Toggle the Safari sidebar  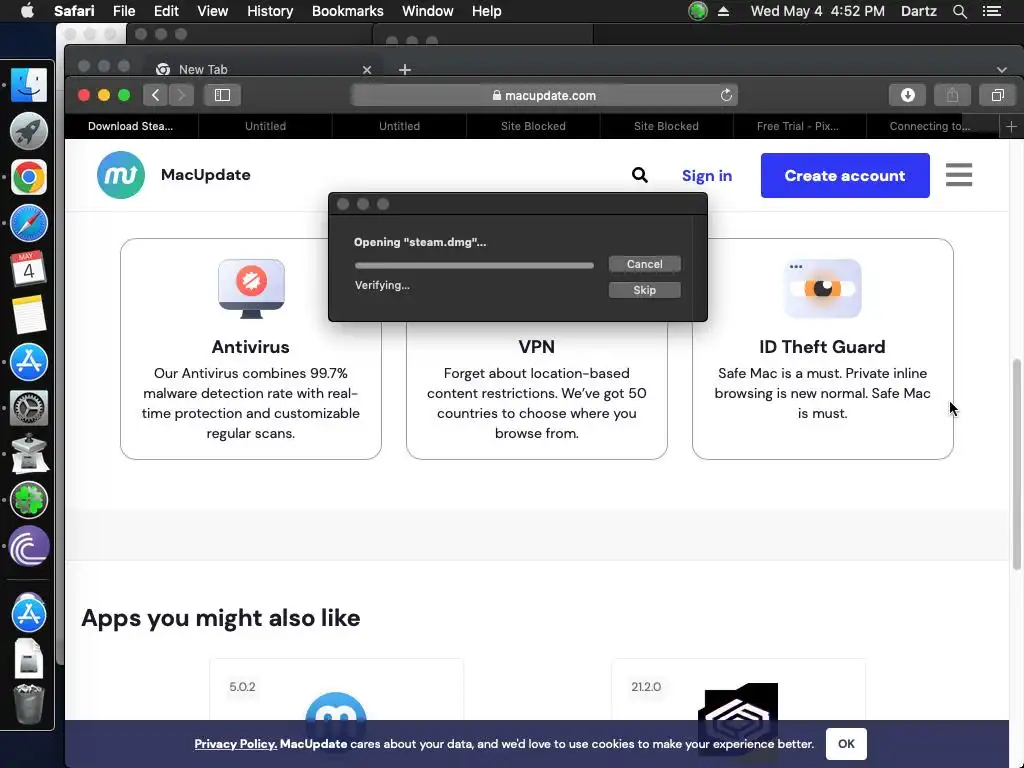222,95
